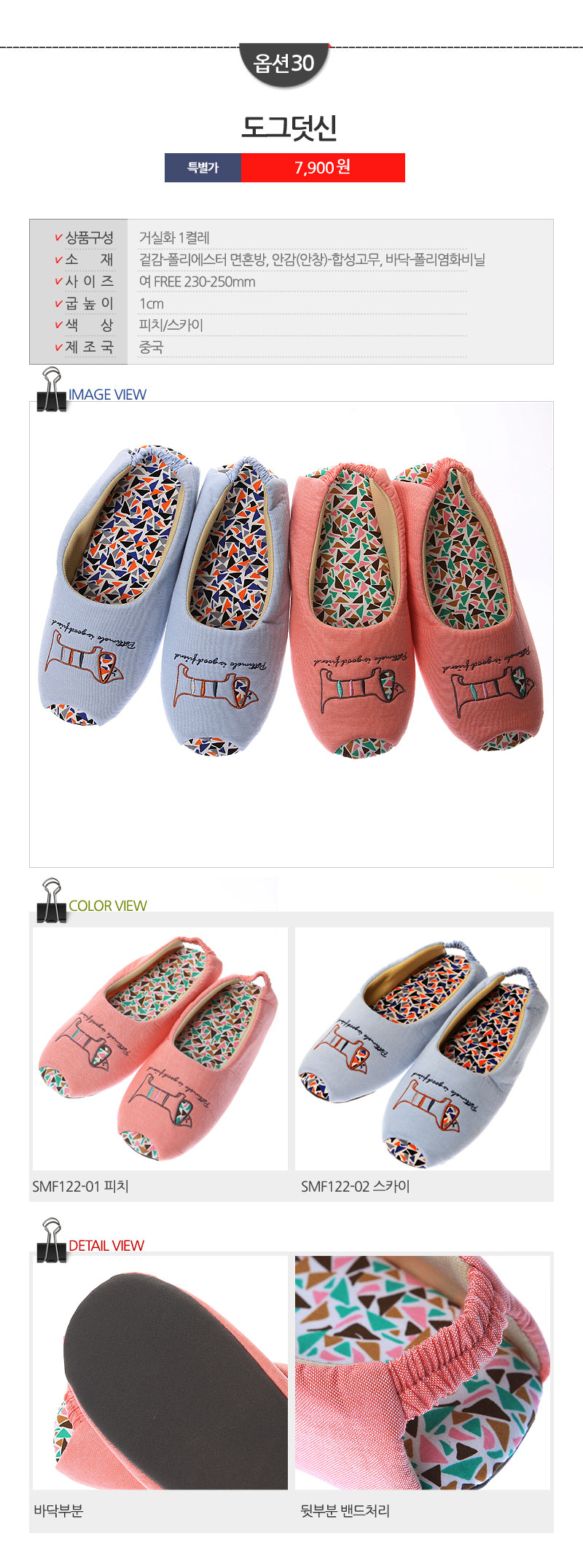Open the peach slippers color thumbnail
Image resolution: width=583 pixels, height=1568 pixels.
click(160, 1049)
